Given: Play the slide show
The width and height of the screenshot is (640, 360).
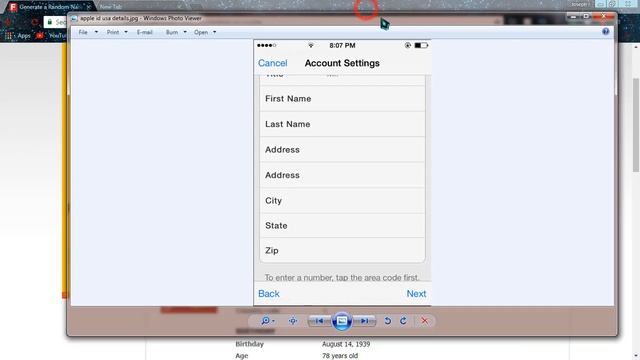Looking at the screenshot, I should coord(342,321).
